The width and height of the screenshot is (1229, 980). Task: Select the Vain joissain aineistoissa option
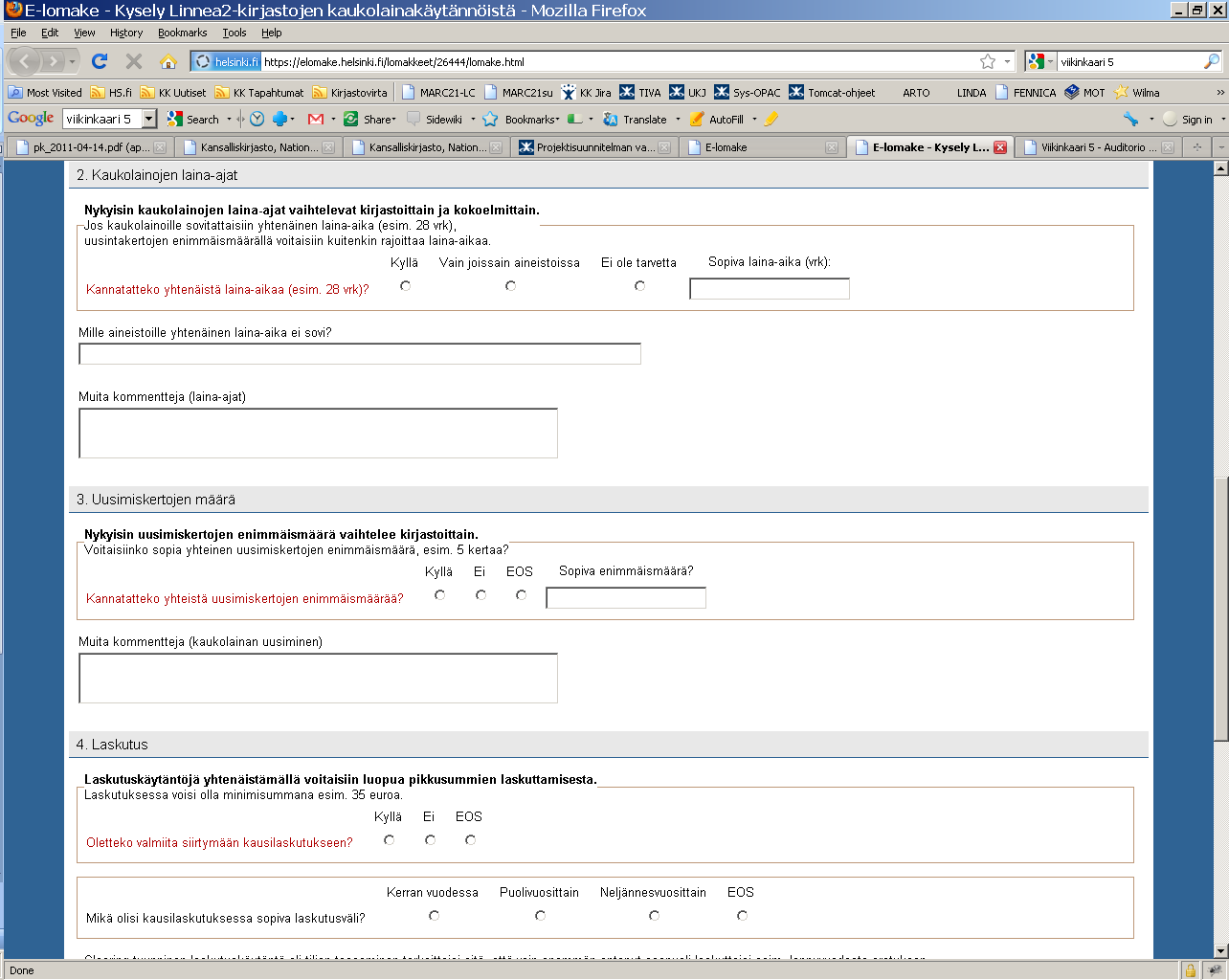coord(510,285)
